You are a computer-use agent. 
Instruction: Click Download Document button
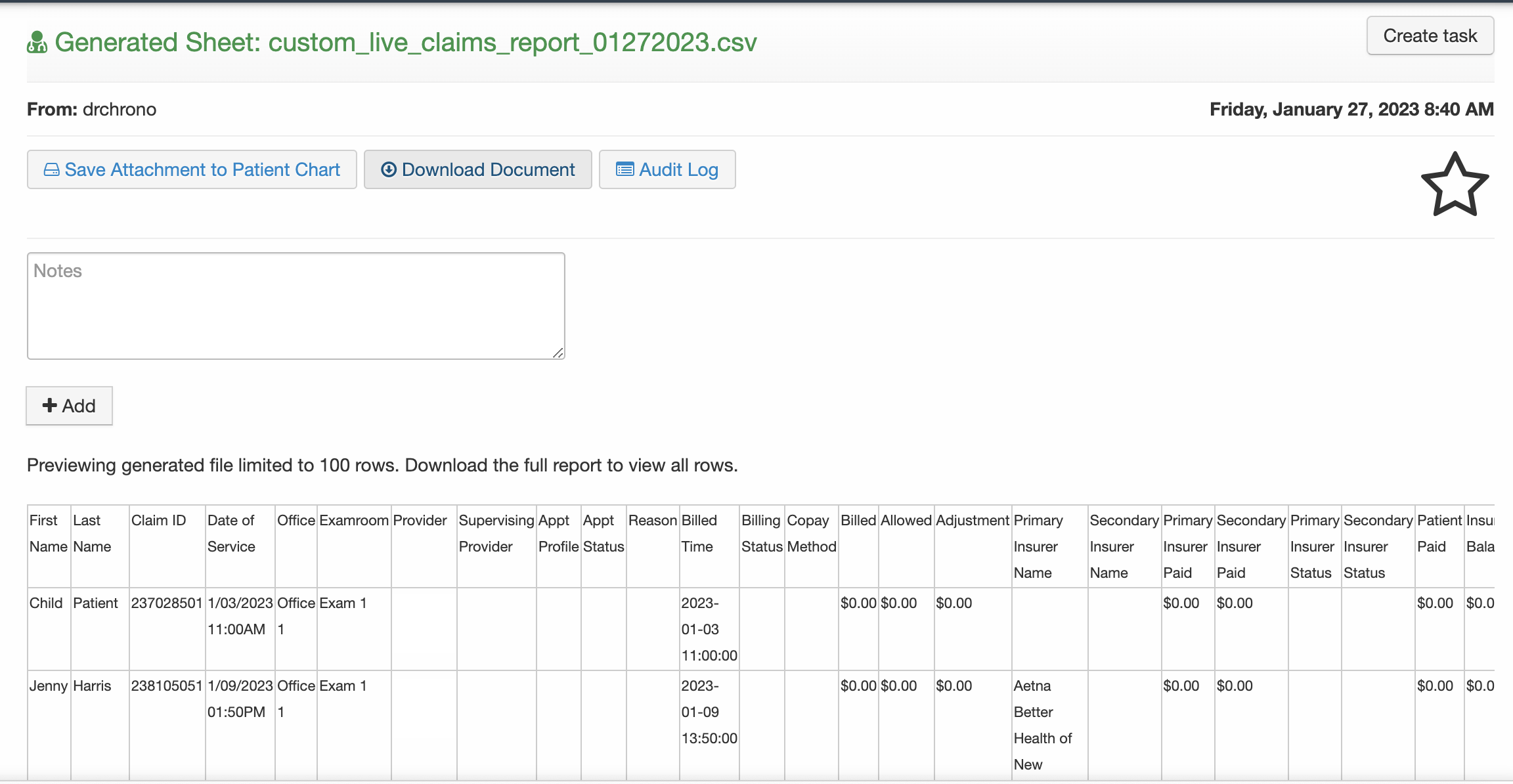(477, 169)
